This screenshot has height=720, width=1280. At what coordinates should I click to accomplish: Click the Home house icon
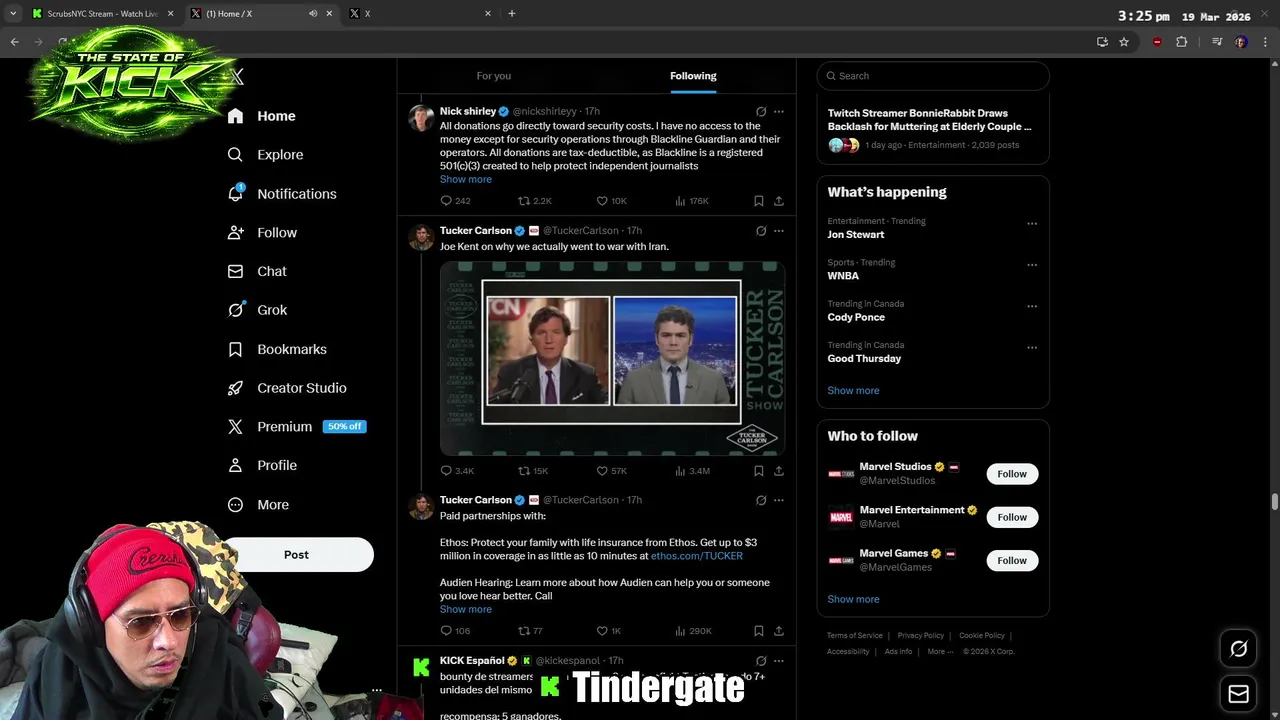235,116
